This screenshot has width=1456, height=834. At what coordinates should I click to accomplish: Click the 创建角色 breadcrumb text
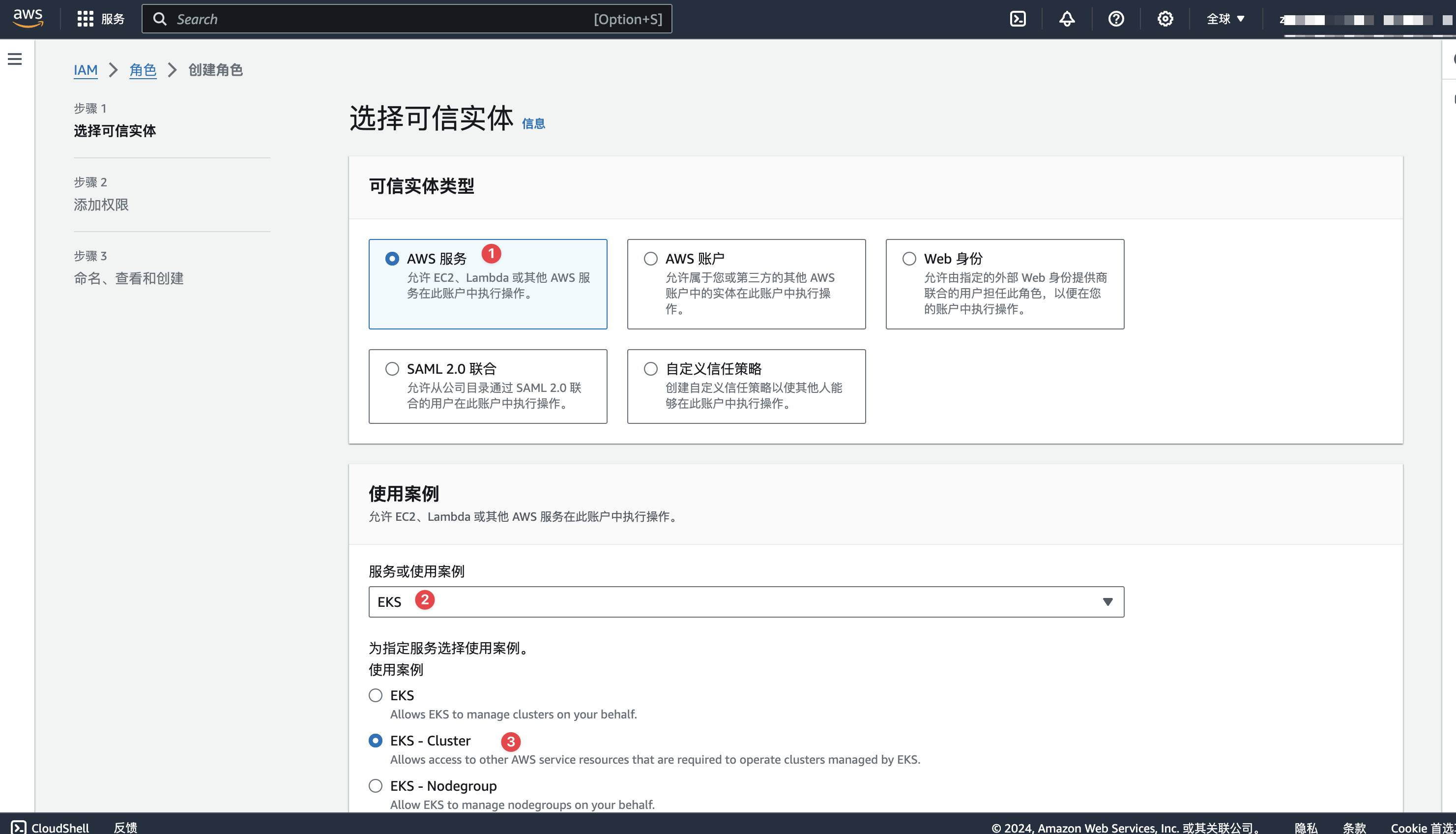point(215,70)
